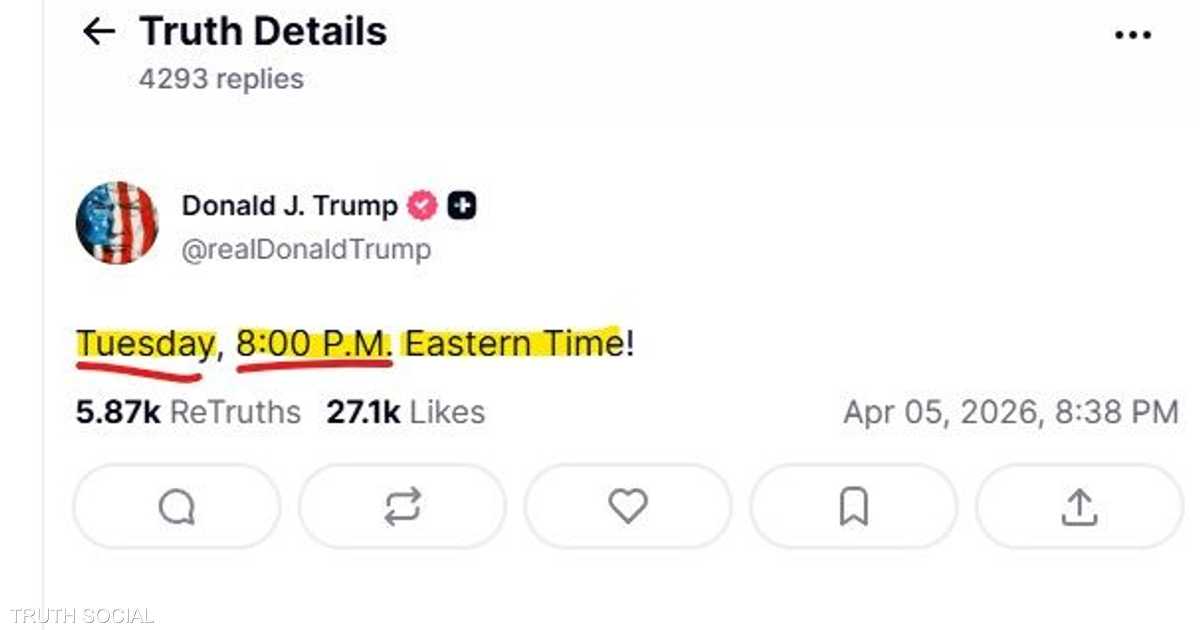View the 5.87k ReTruths list
Viewport: 1200px width, 630px height.
(188, 412)
